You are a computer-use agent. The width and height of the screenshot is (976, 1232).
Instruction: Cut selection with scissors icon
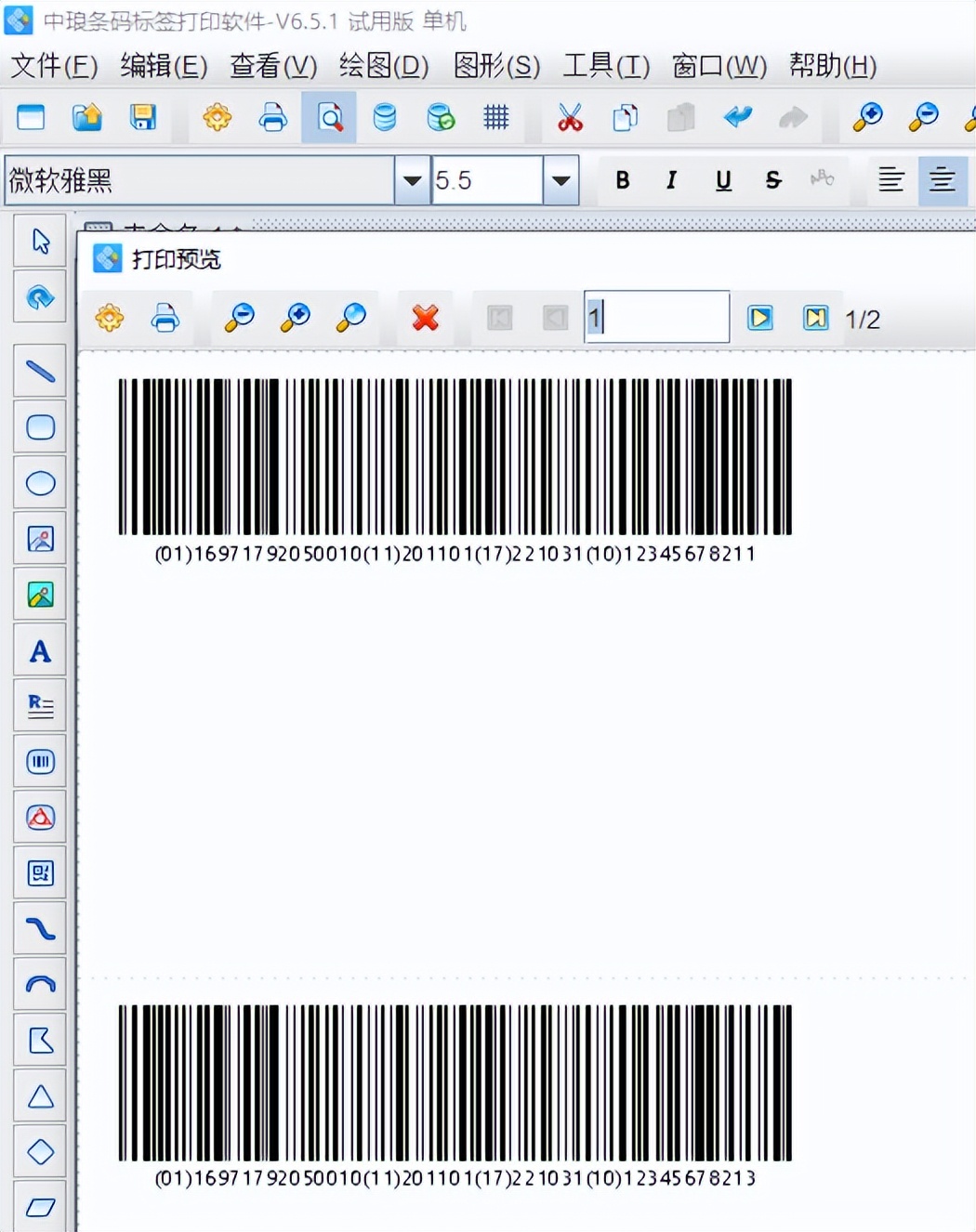(570, 117)
